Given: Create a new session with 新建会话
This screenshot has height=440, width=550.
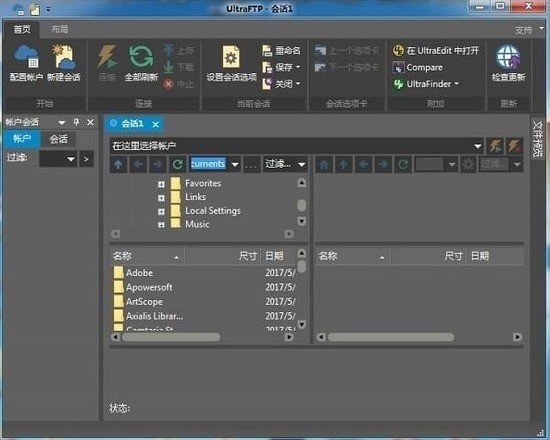Looking at the screenshot, I should coord(63,56).
